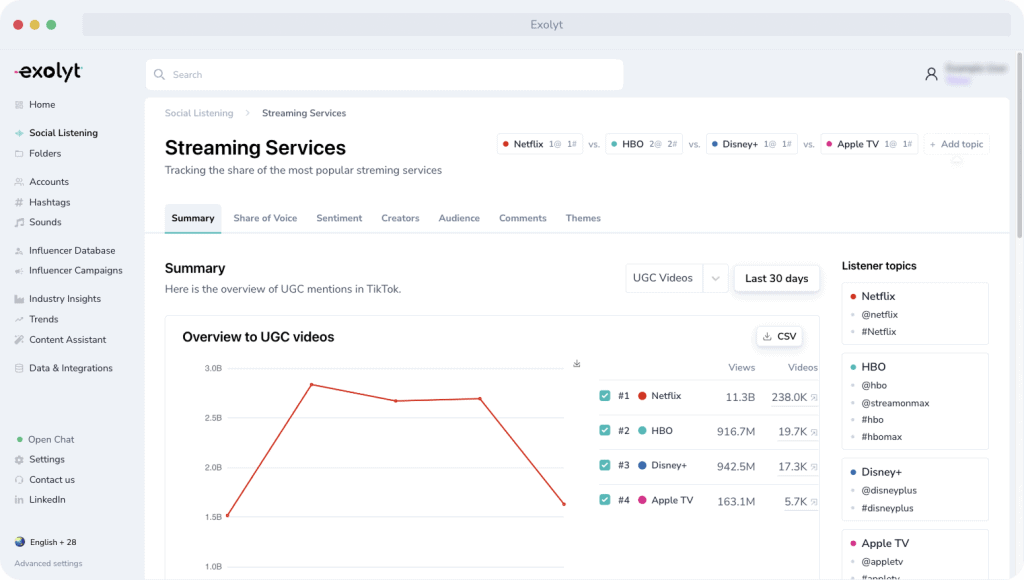
Task: Click the English + 28 language selector
Action: tap(46, 542)
